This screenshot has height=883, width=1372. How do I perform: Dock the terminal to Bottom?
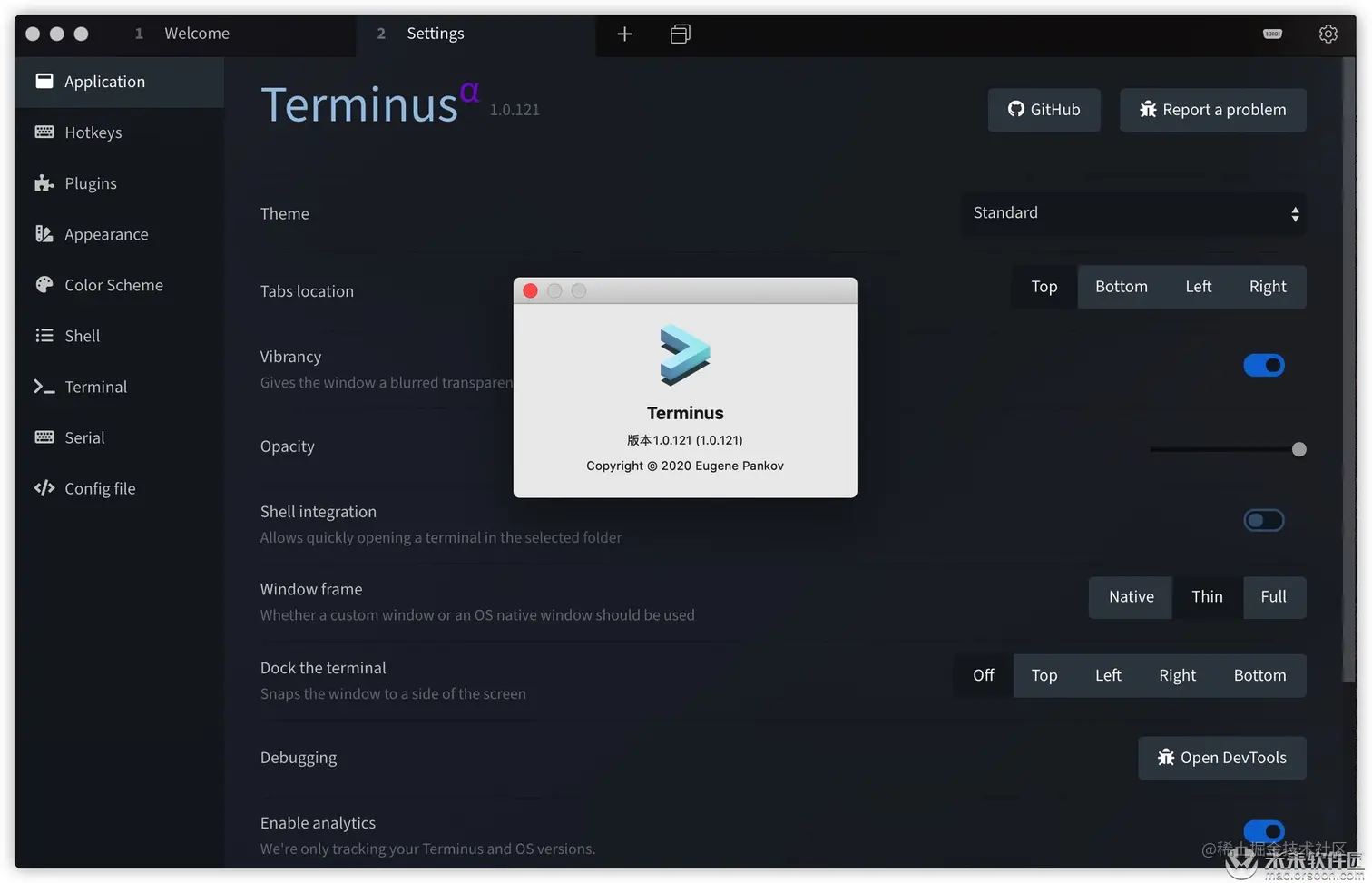(x=1259, y=676)
